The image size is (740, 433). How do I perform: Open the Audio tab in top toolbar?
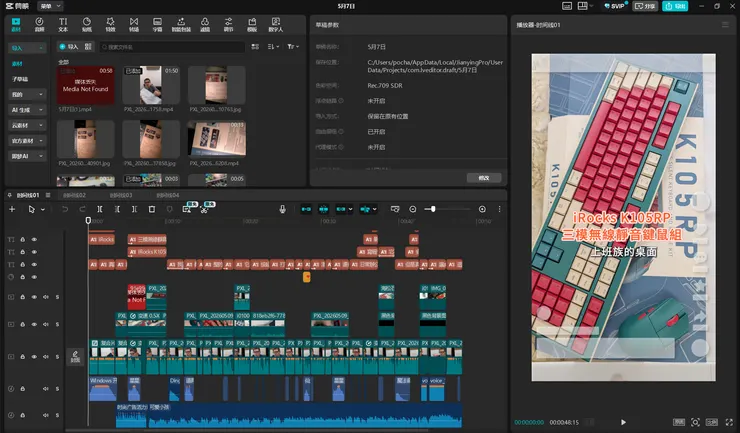coord(39,25)
